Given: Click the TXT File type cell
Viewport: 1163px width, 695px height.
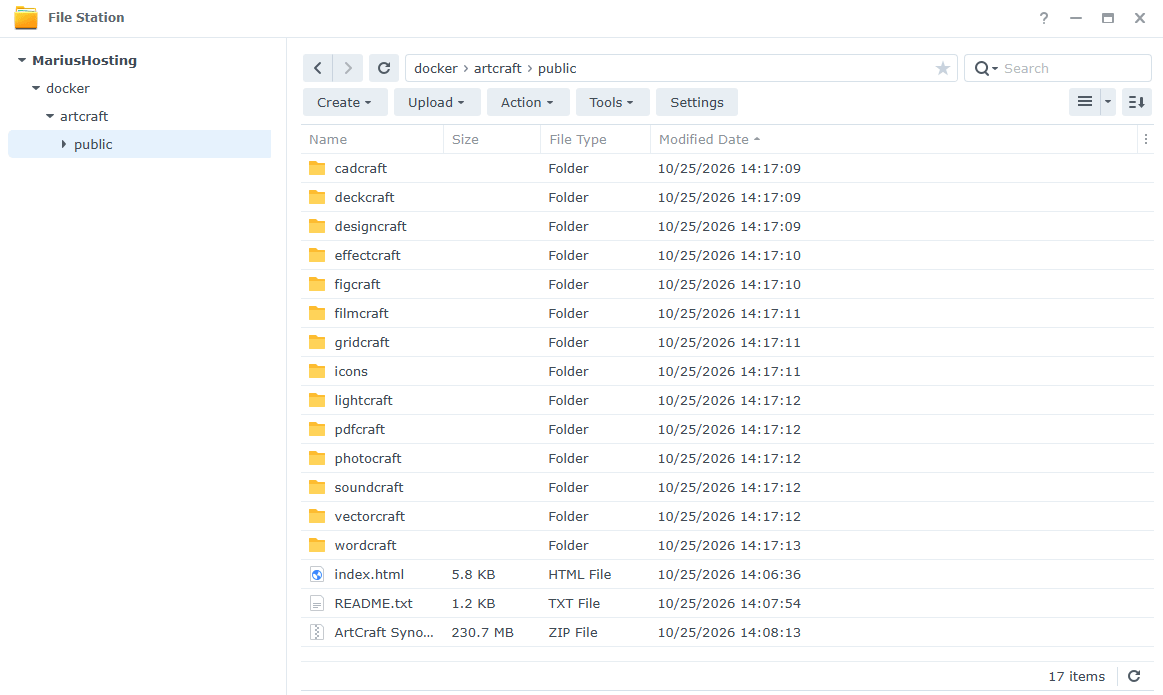Looking at the screenshot, I should tap(574, 604).
